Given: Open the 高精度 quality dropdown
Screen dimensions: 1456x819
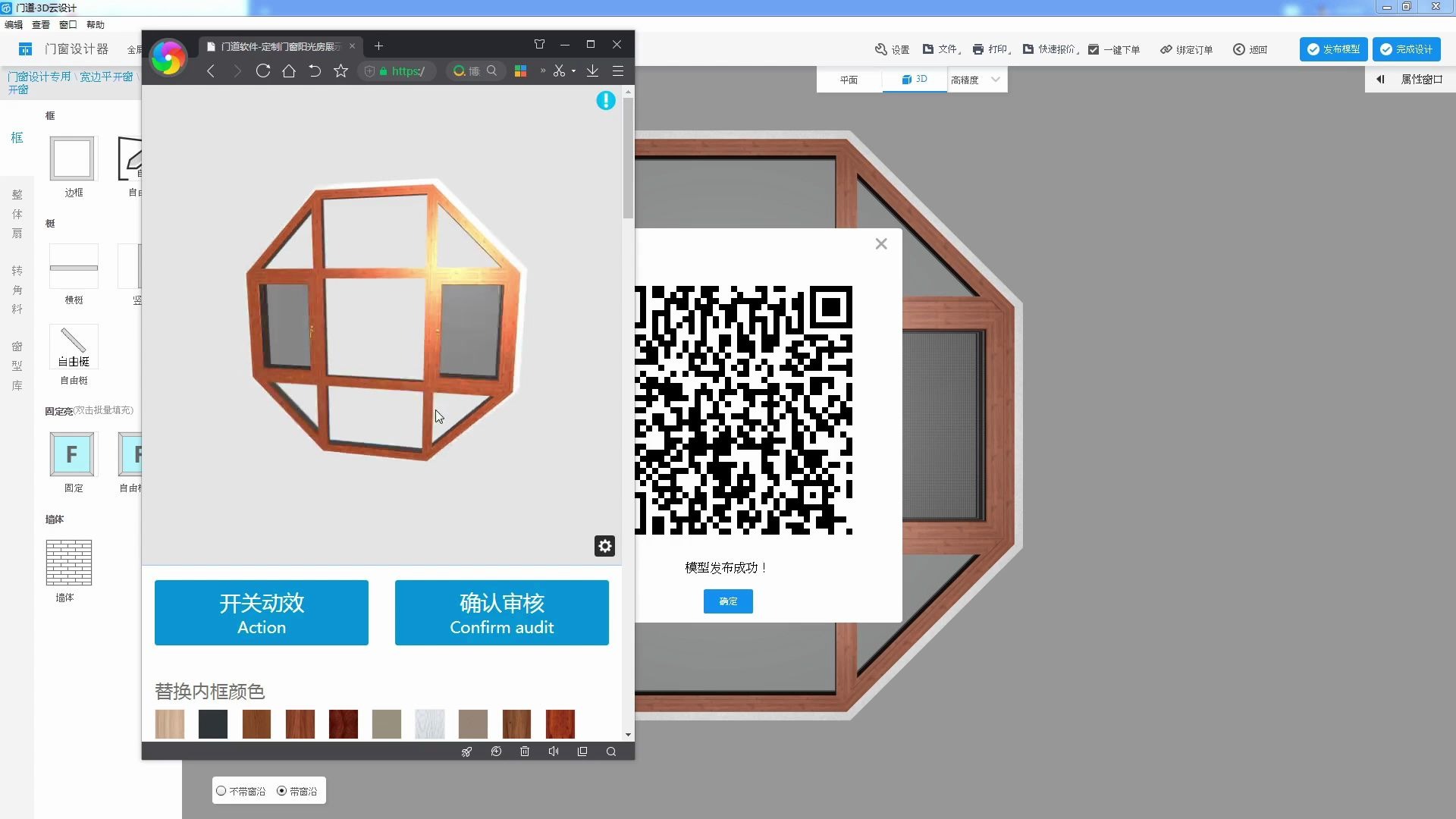Looking at the screenshot, I should click(x=977, y=80).
